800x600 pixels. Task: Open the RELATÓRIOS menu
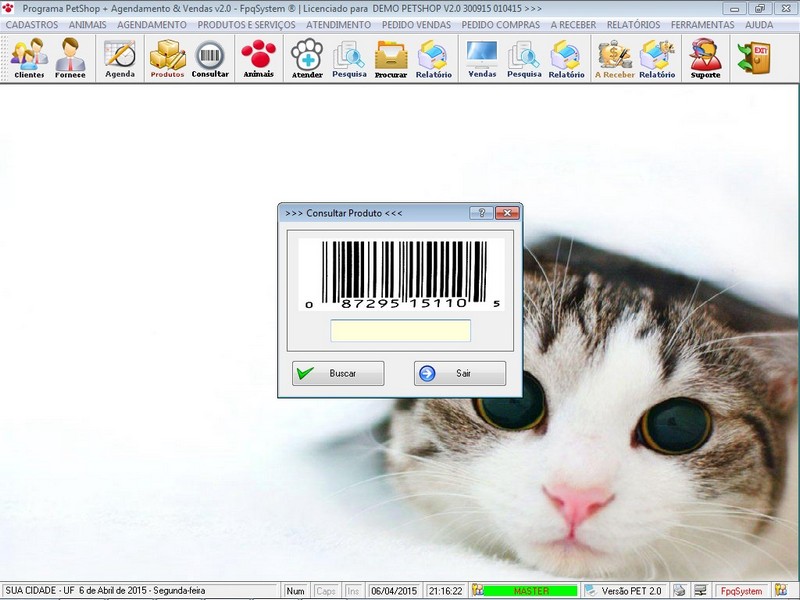pyautogui.click(x=633, y=24)
